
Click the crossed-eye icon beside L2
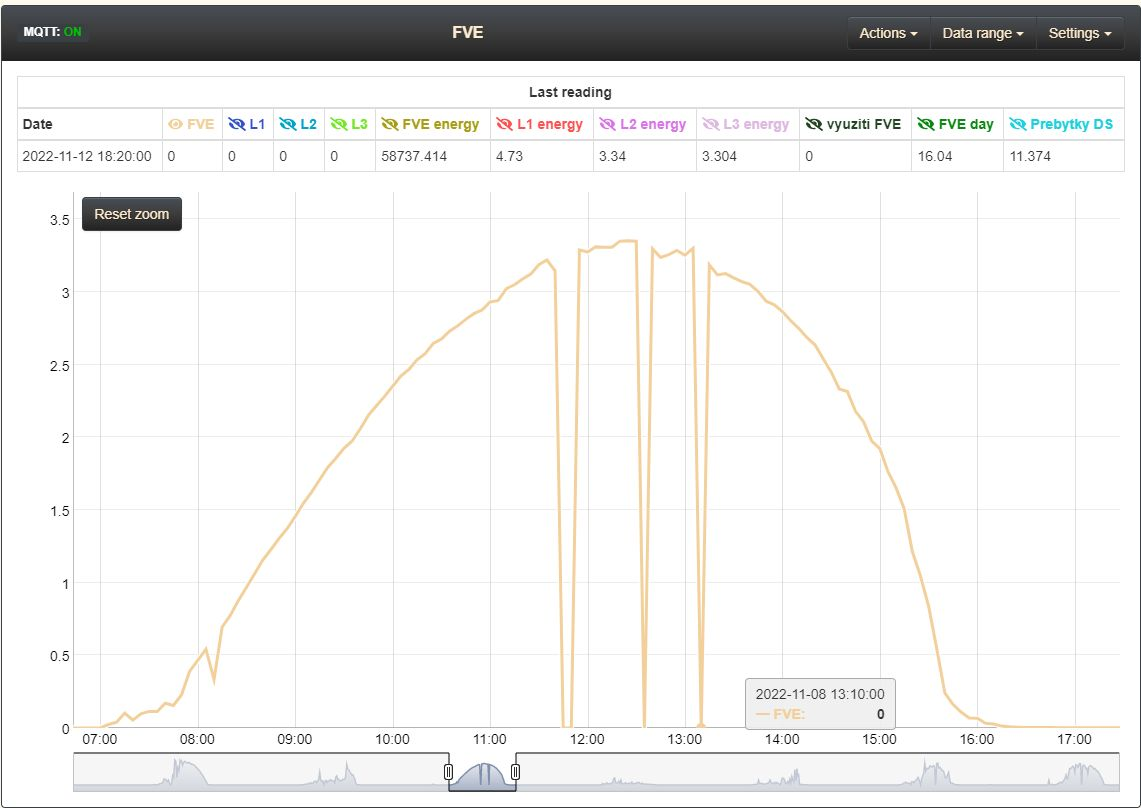[287, 125]
